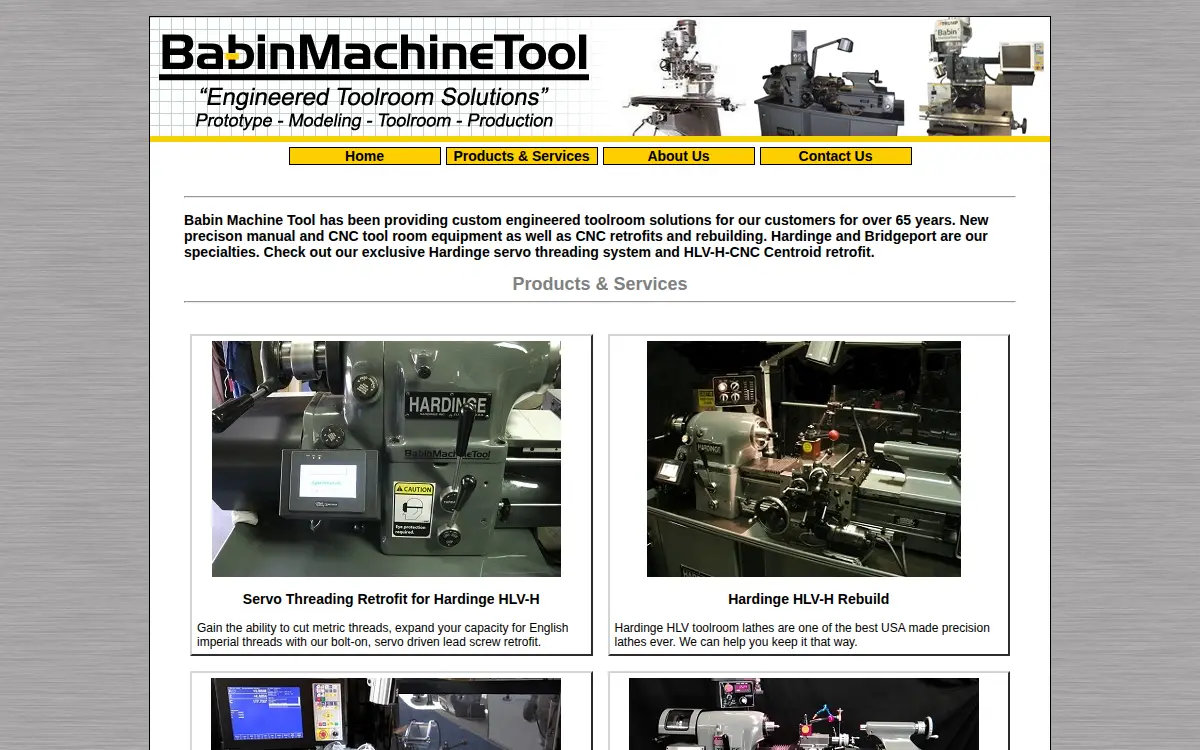Click the CNC milling machine header image
Screen dimensions: 1200x750
tap(982, 77)
